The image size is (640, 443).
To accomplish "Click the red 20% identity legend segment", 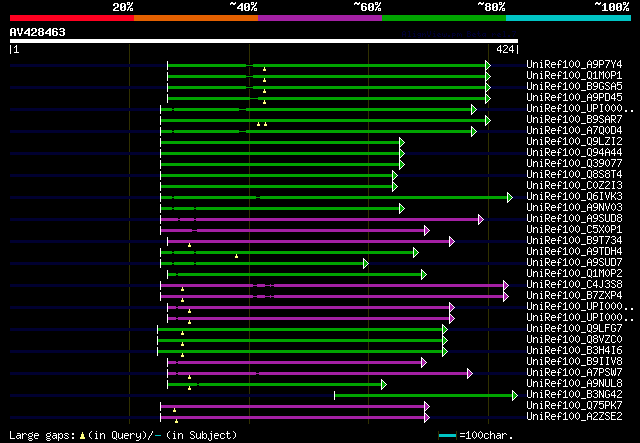I will (x=72, y=18).
